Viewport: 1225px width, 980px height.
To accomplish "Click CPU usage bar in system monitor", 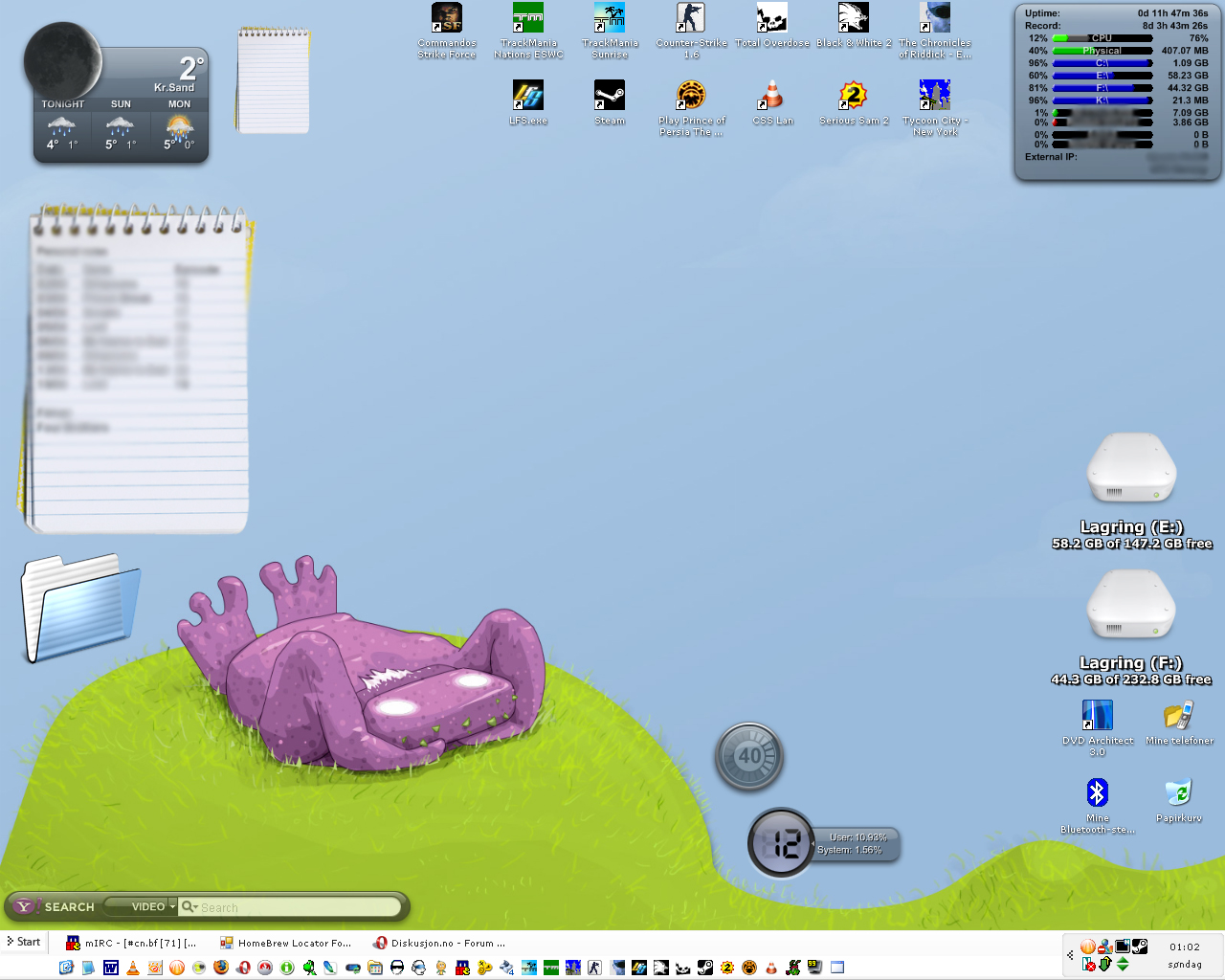I will (x=1102, y=38).
